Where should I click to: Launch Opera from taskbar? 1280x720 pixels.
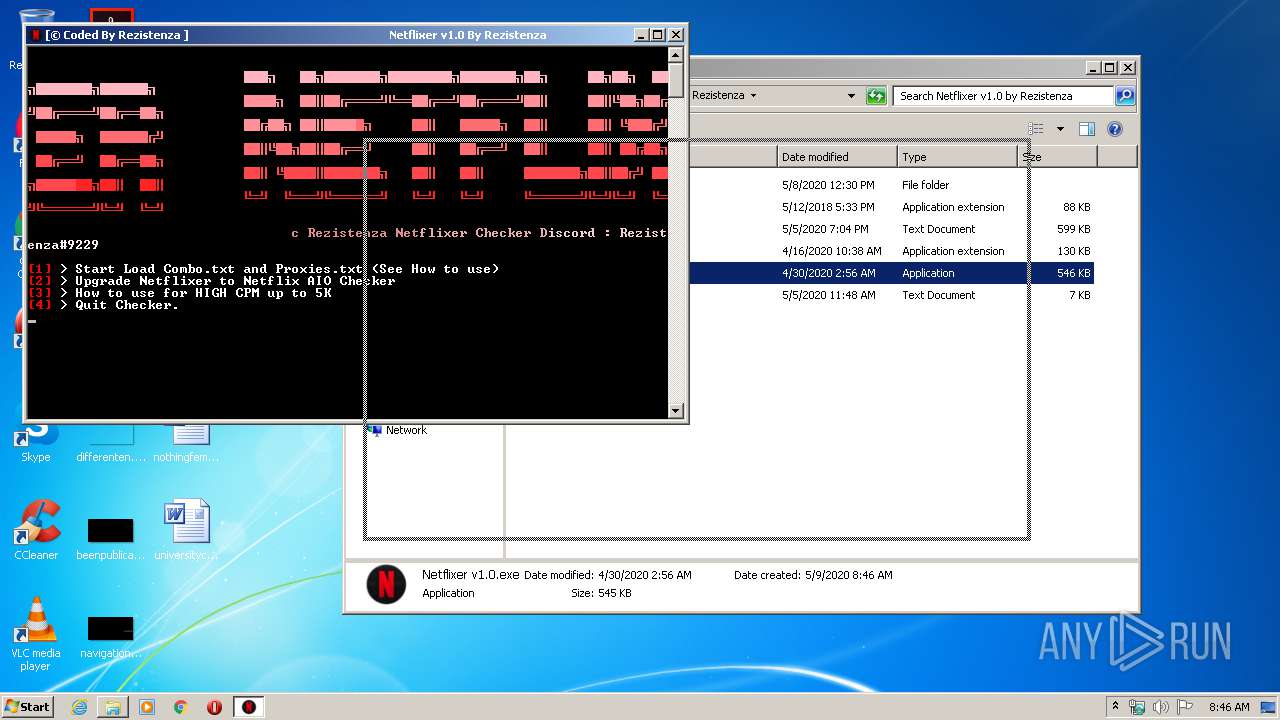[x=214, y=707]
